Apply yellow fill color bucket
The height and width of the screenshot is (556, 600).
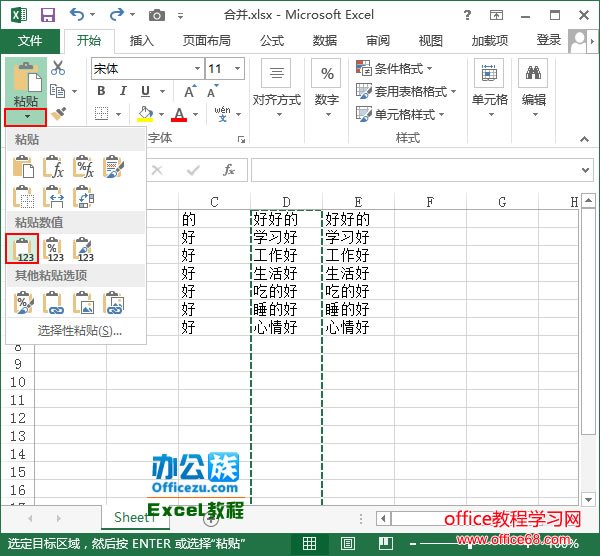[x=145, y=114]
